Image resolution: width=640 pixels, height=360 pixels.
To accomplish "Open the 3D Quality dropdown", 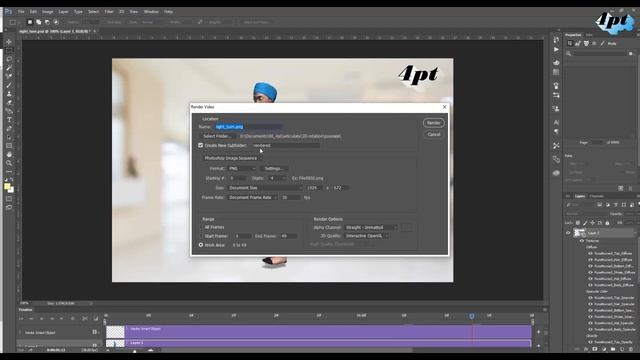I will click(366, 236).
